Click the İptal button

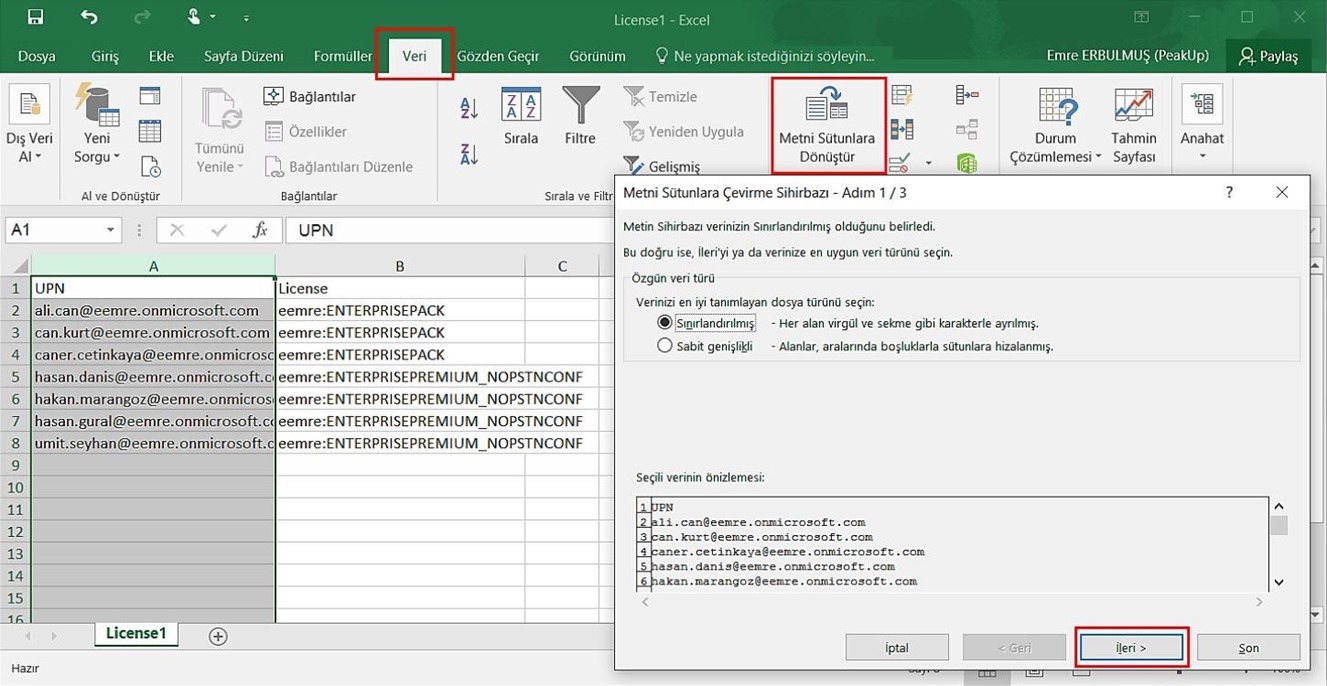coord(897,647)
